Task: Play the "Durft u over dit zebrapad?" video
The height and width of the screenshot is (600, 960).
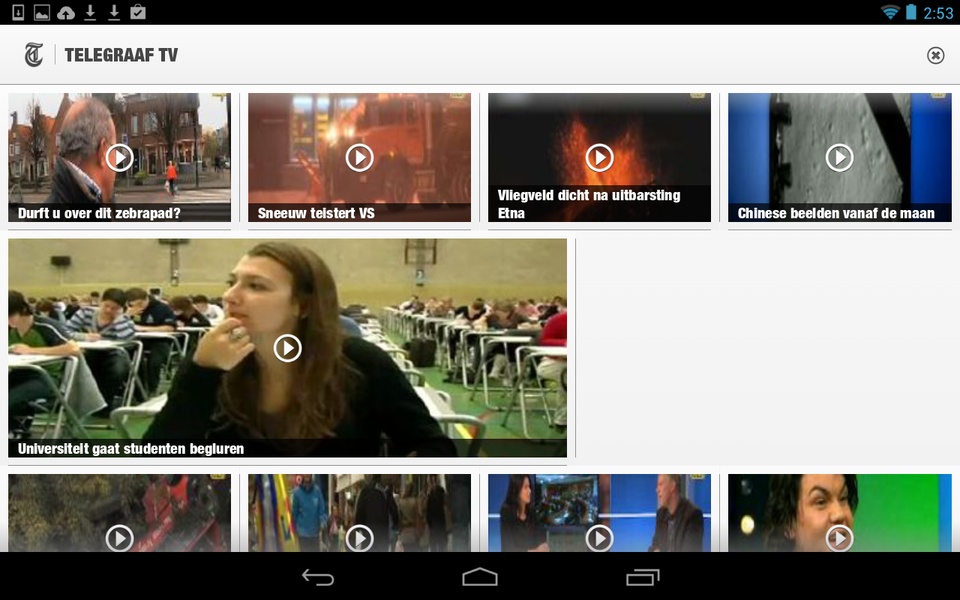Action: coord(119,158)
